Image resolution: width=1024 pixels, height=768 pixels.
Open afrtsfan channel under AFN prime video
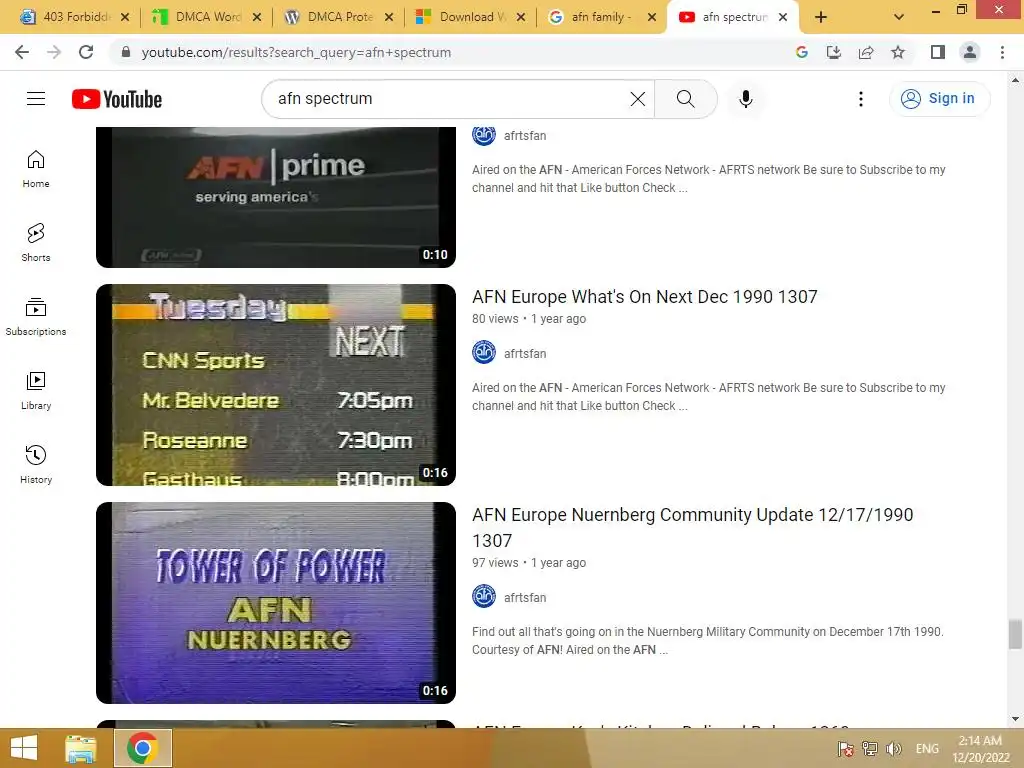point(525,136)
